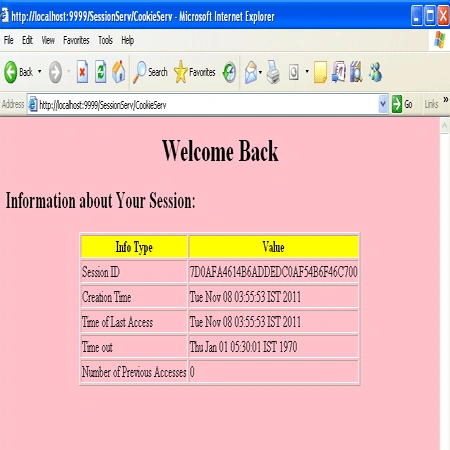Open the Tools menu

click(105, 40)
